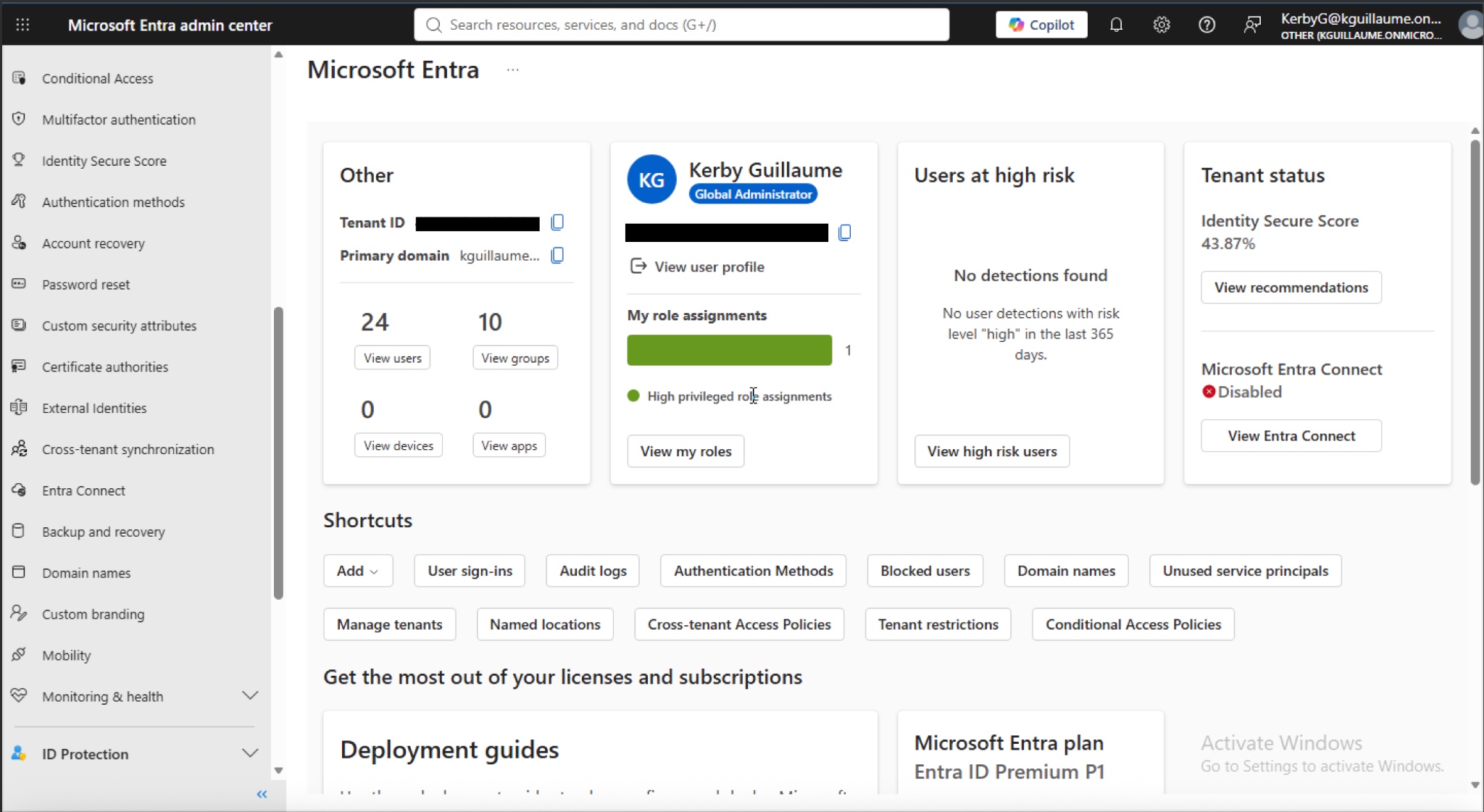Click the View apps button
Viewport: 1484px width, 812px height.
coord(509,445)
